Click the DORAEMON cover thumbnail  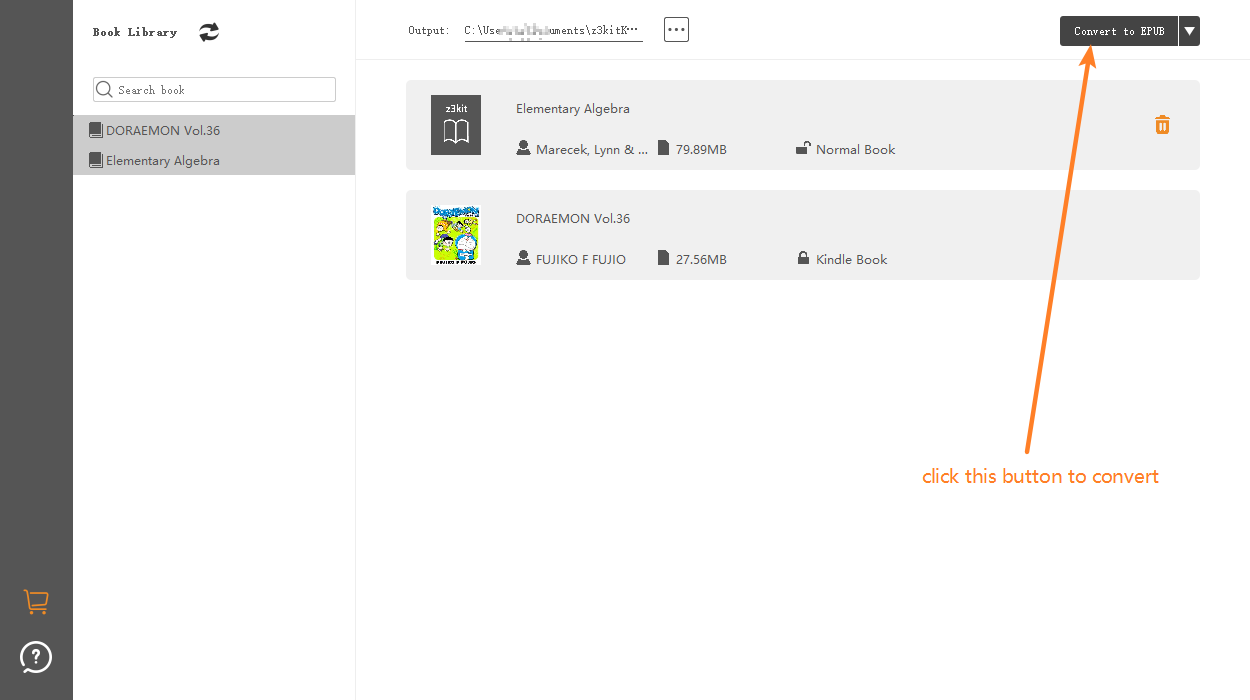pos(456,235)
